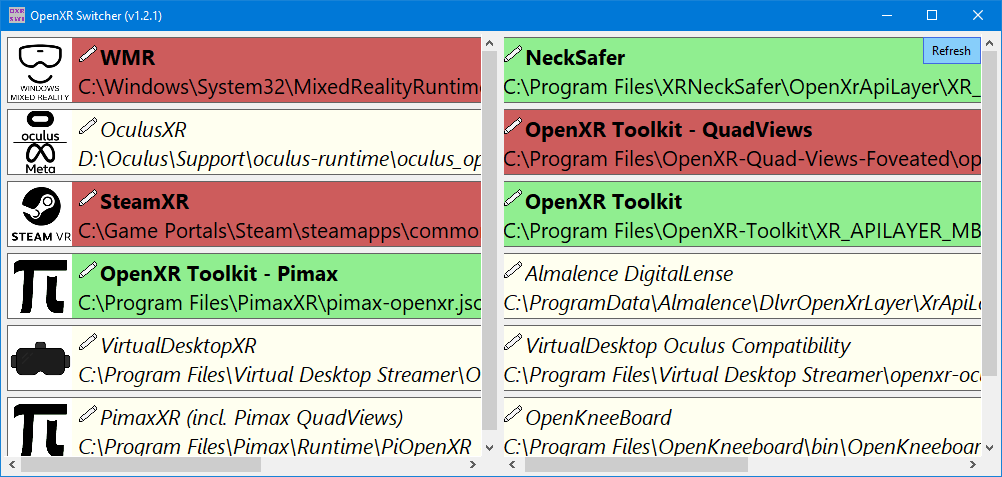The height and width of the screenshot is (477, 1002).
Task: Click the pencil edit icon next to SteamXR
Action: tap(87, 198)
